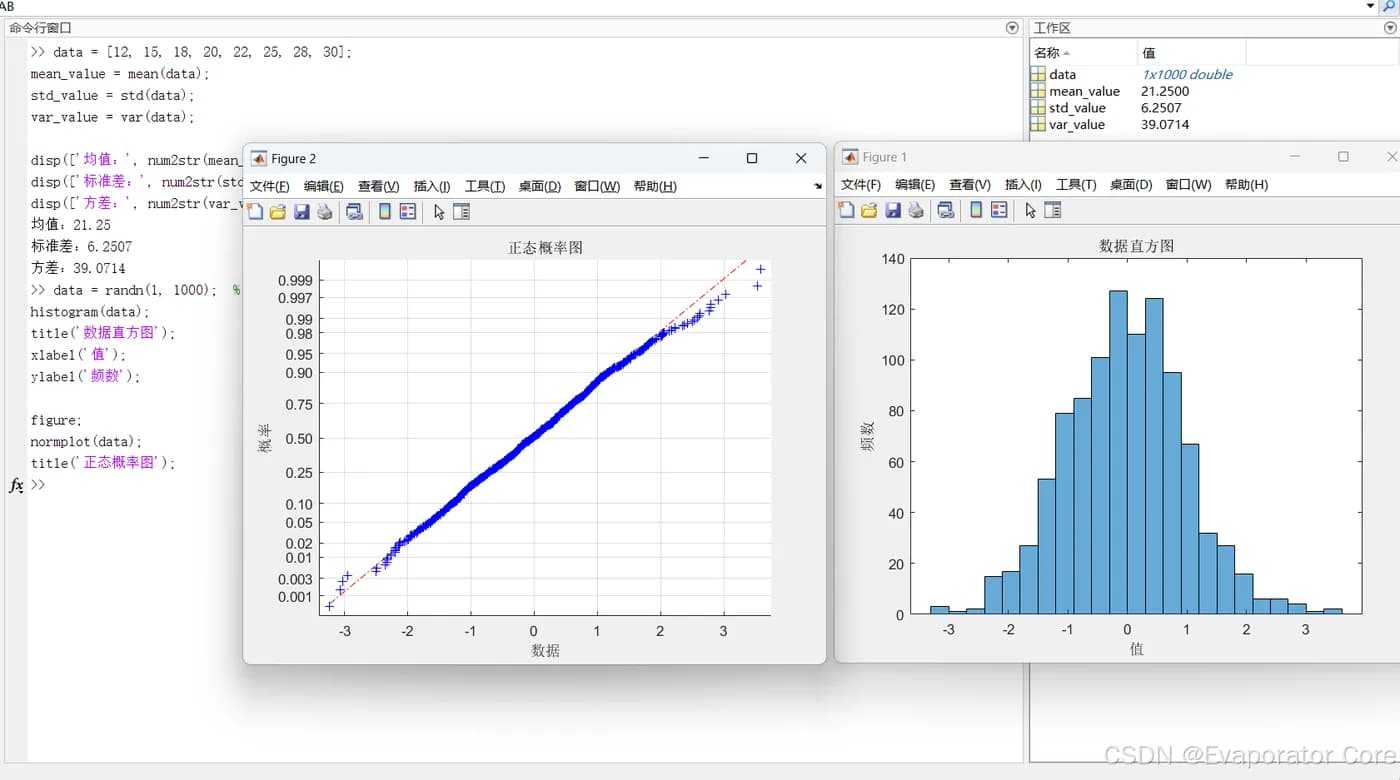Image resolution: width=1400 pixels, height=780 pixels.
Task: Click Open File icon in Figure 1 toolbar
Action: (869, 210)
